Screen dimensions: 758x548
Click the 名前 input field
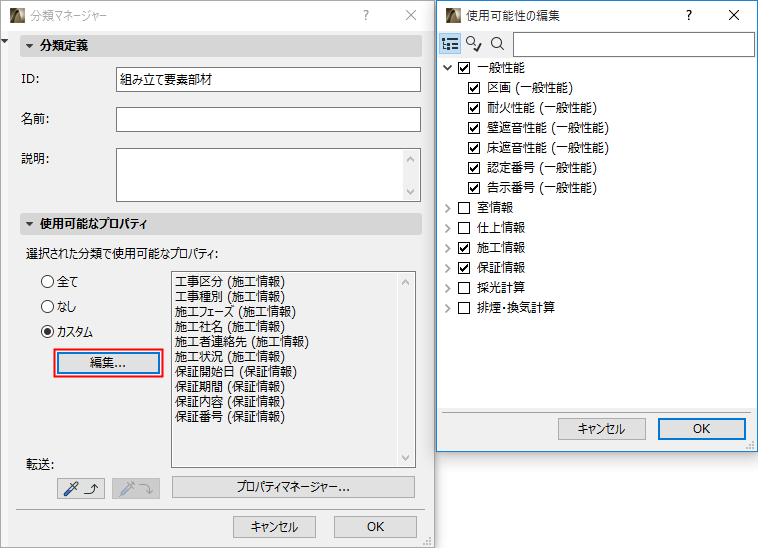(268, 119)
